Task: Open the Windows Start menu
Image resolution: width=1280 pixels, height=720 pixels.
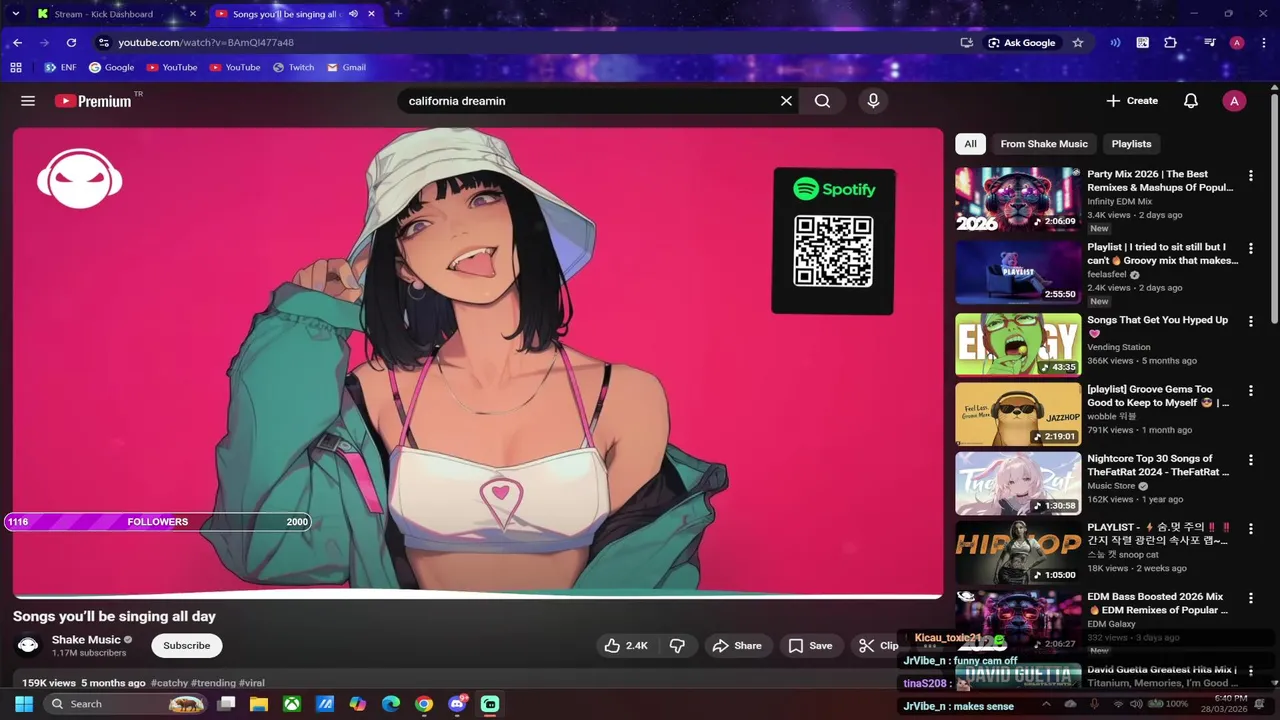Action: [x=24, y=704]
